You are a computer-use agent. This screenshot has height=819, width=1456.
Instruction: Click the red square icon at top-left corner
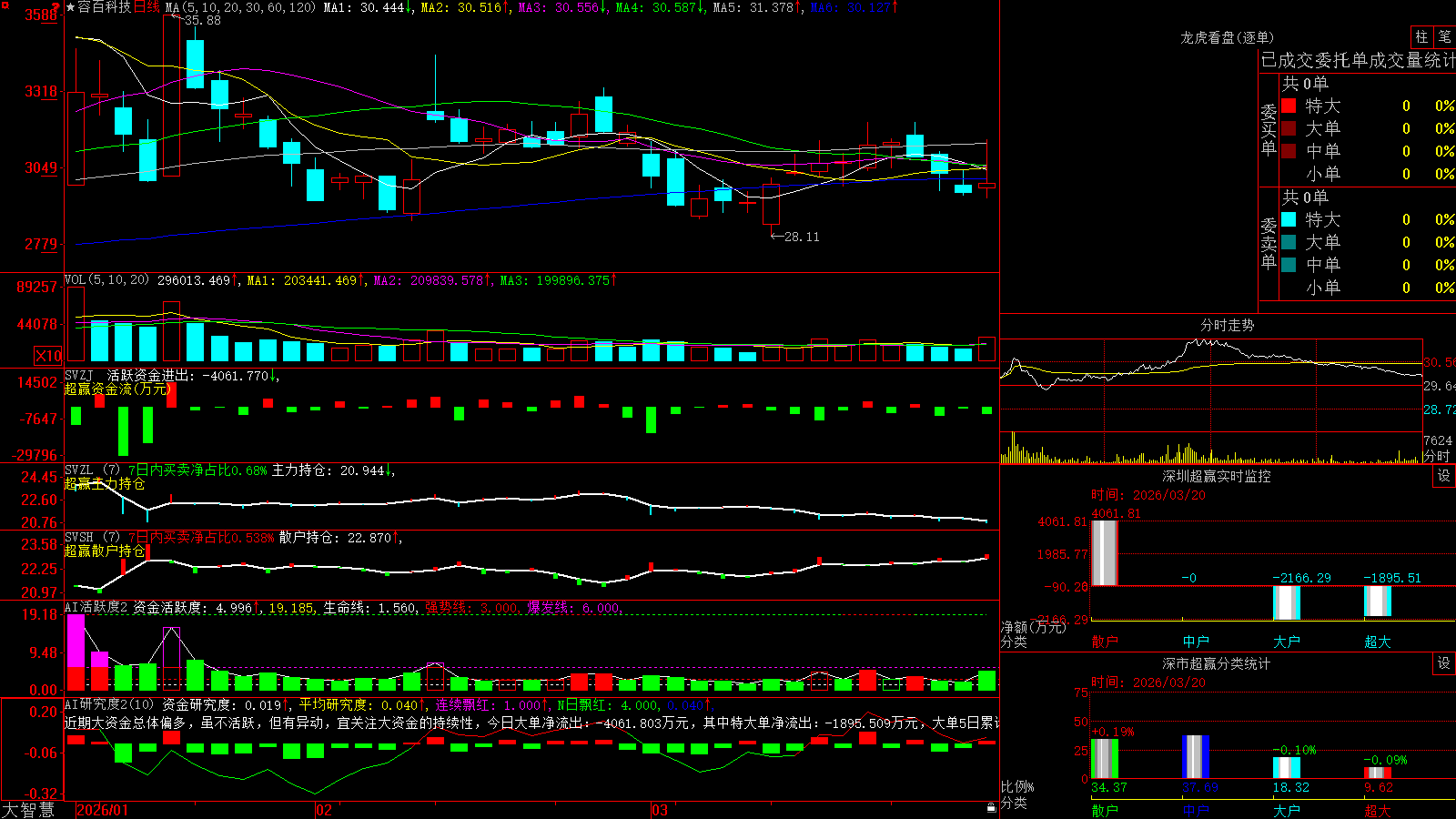tap(5, 5)
